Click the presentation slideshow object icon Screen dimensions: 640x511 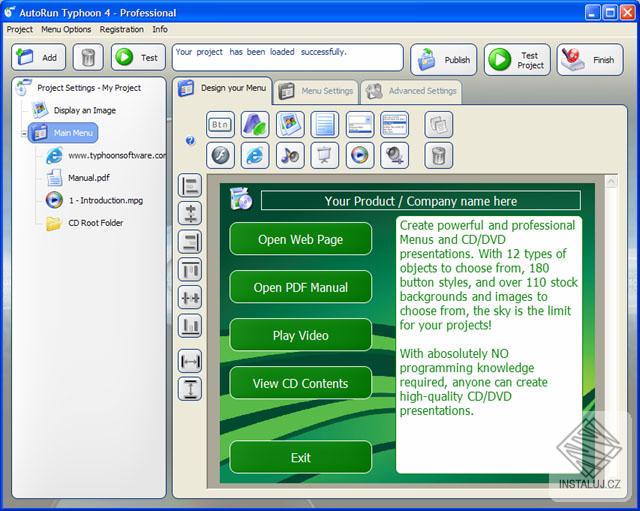[325, 156]
